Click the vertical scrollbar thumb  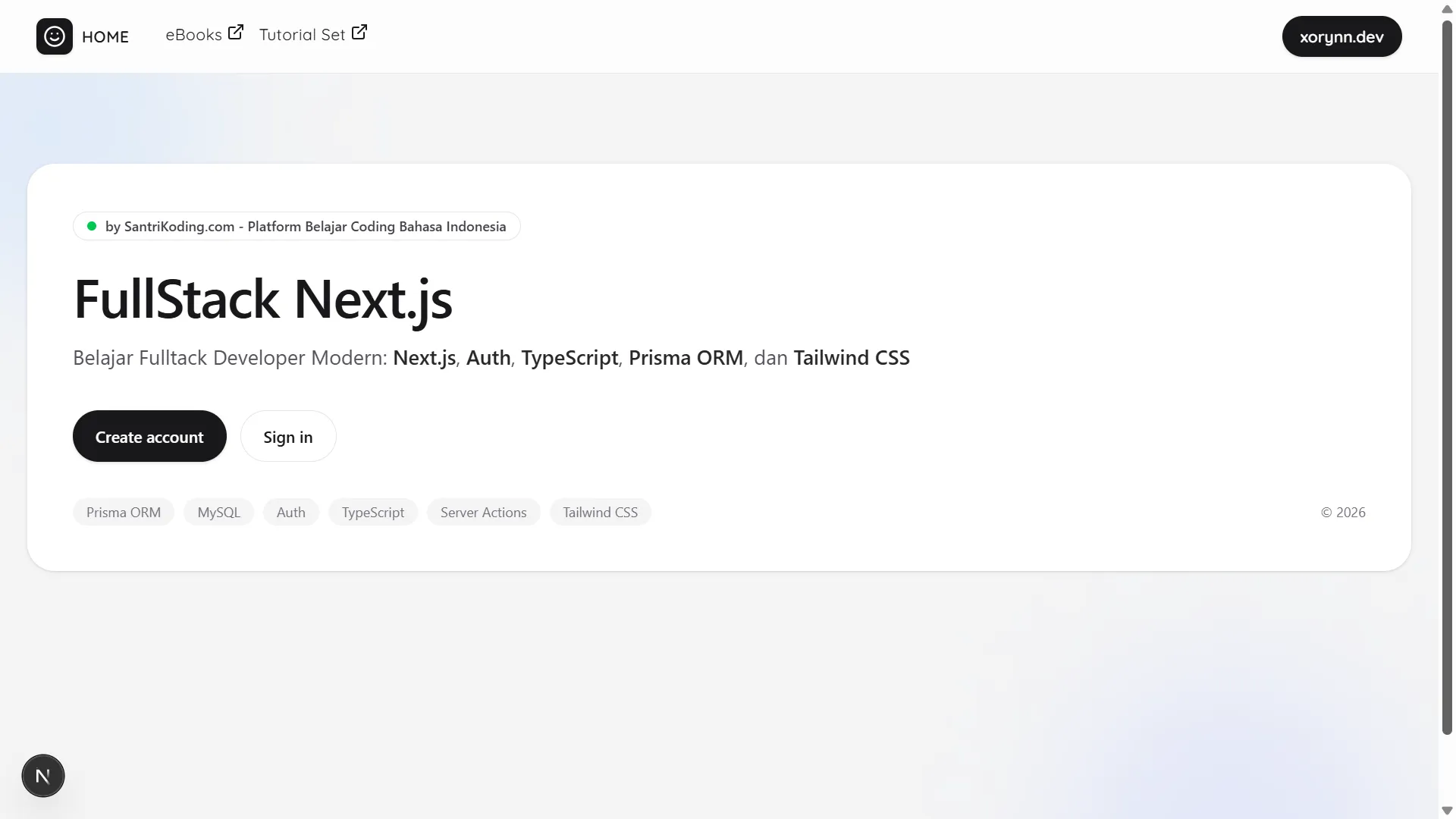tap(1447, 378)
